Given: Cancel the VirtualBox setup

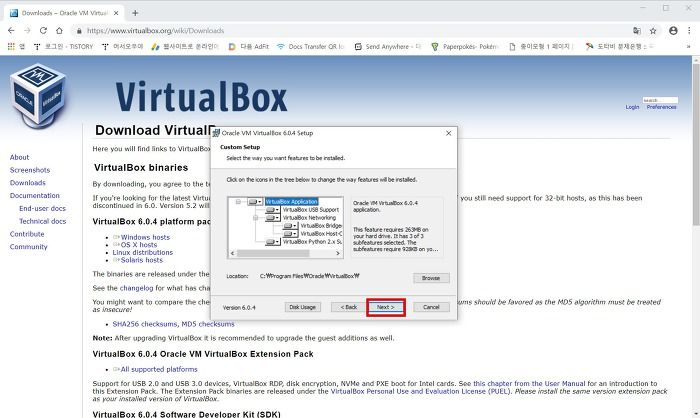Looking at the screenshot, I should [x=431, y=307].
